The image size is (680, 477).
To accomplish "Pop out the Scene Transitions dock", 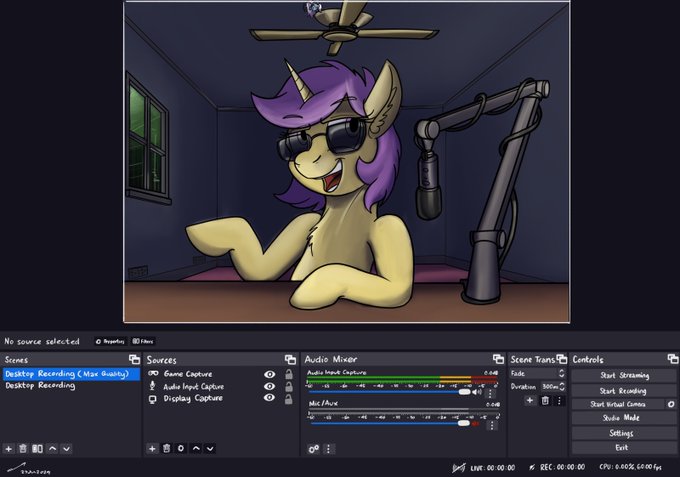I will tap(562, 359).
